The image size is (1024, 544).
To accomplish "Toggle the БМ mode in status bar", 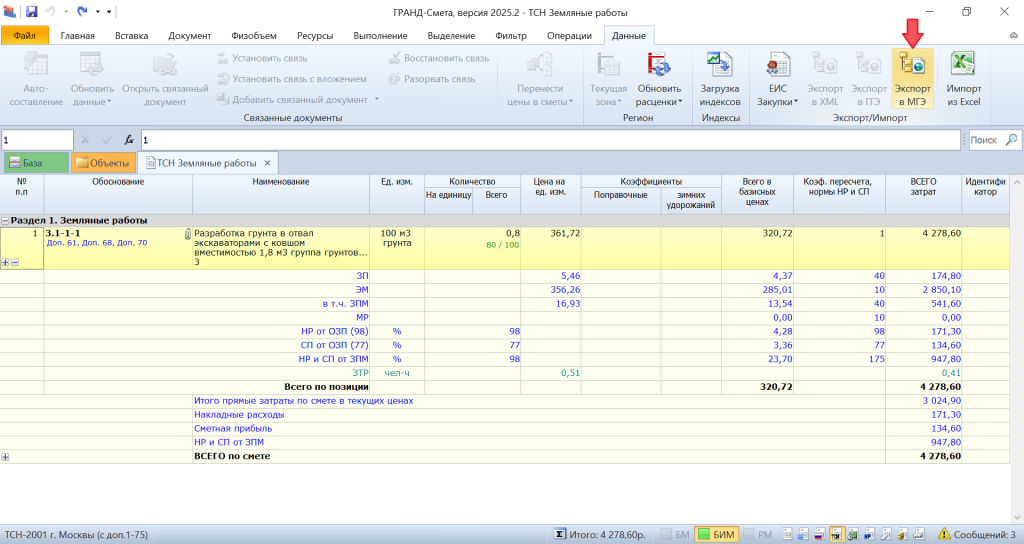I will tap(675, 535).
